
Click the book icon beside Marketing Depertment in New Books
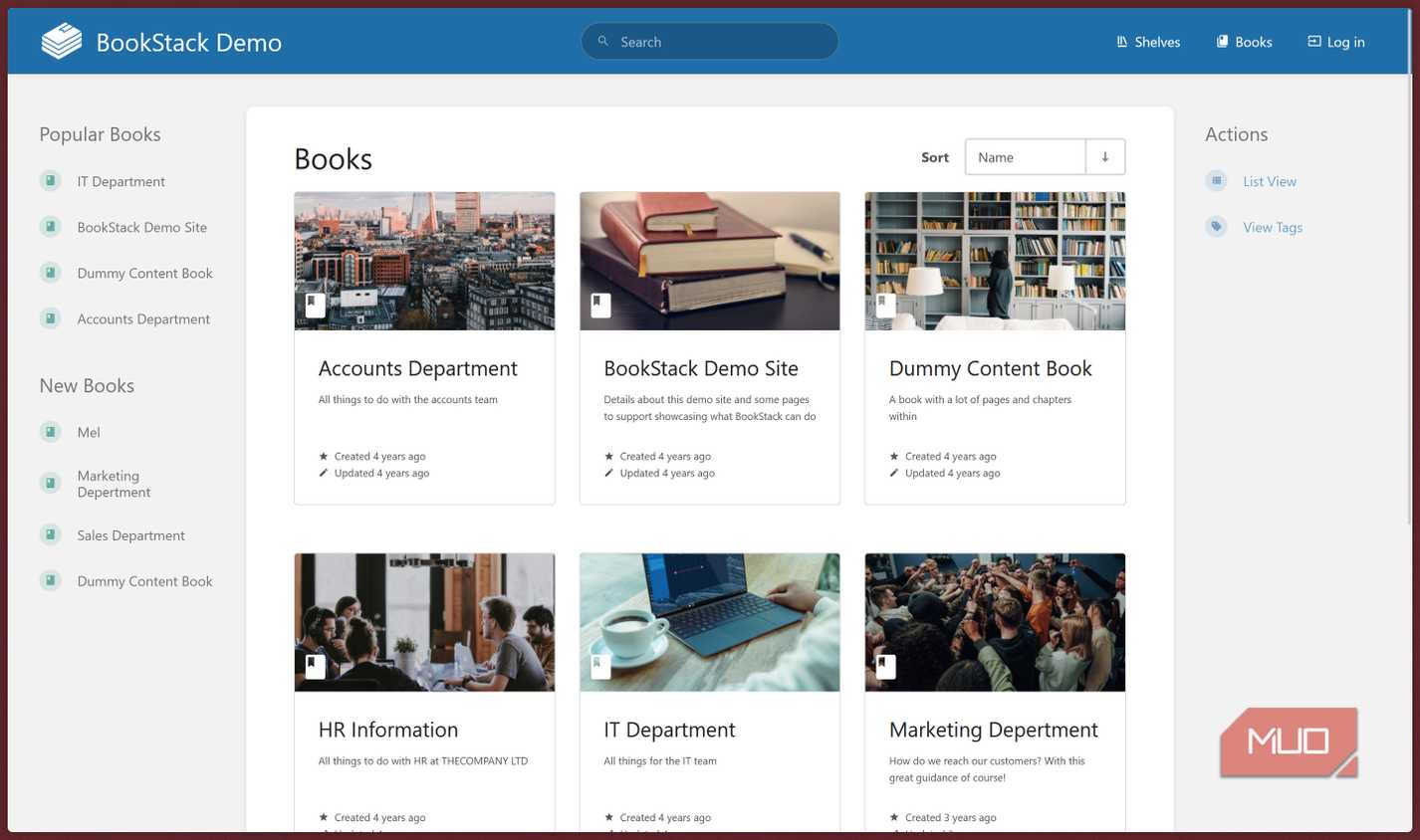coord(51,484)
